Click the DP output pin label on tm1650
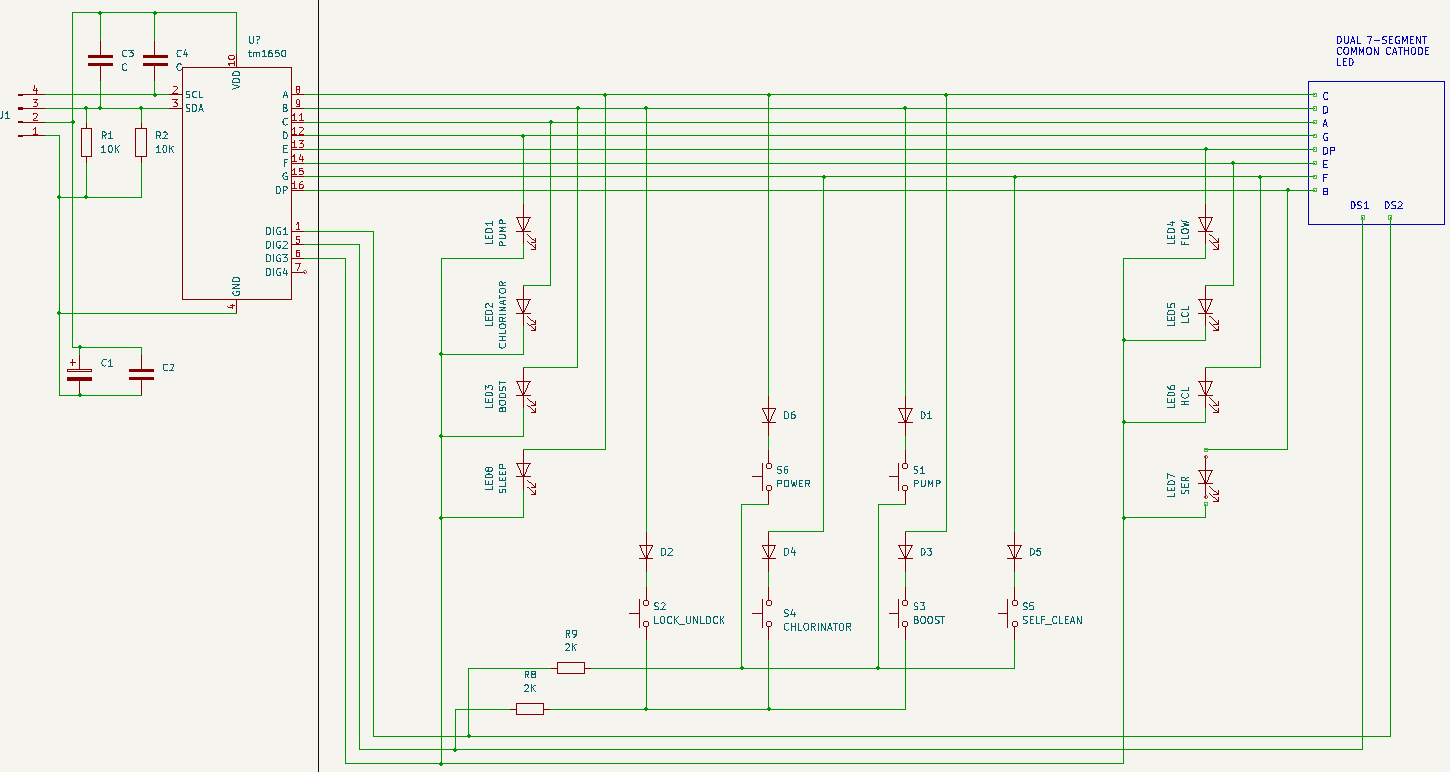The width and height of the screenshot is (1450, 772). tap(282, 190)
